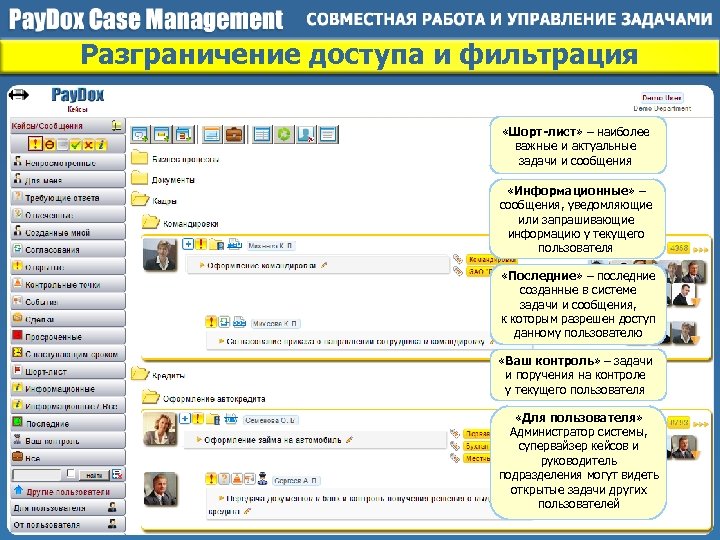The height and width of the screenshot is (540, 720).
Task: Toggle the green checkmark status filter
Action: 75,145
